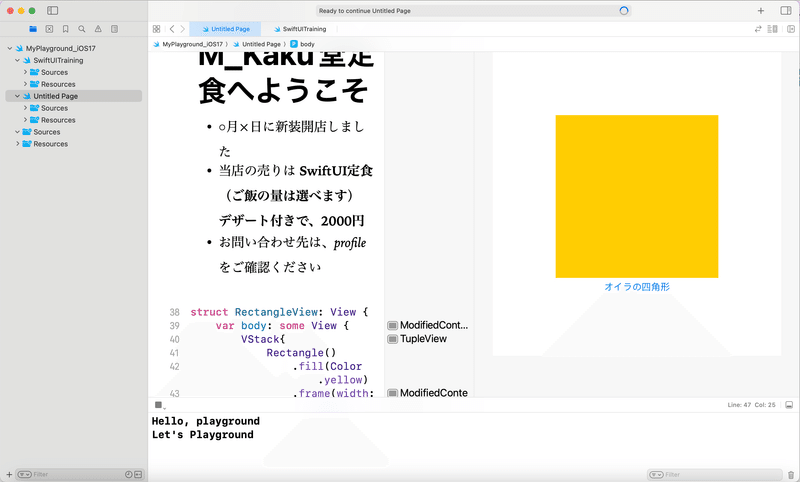Click 'VStack{' on line 40

(263, 340)
